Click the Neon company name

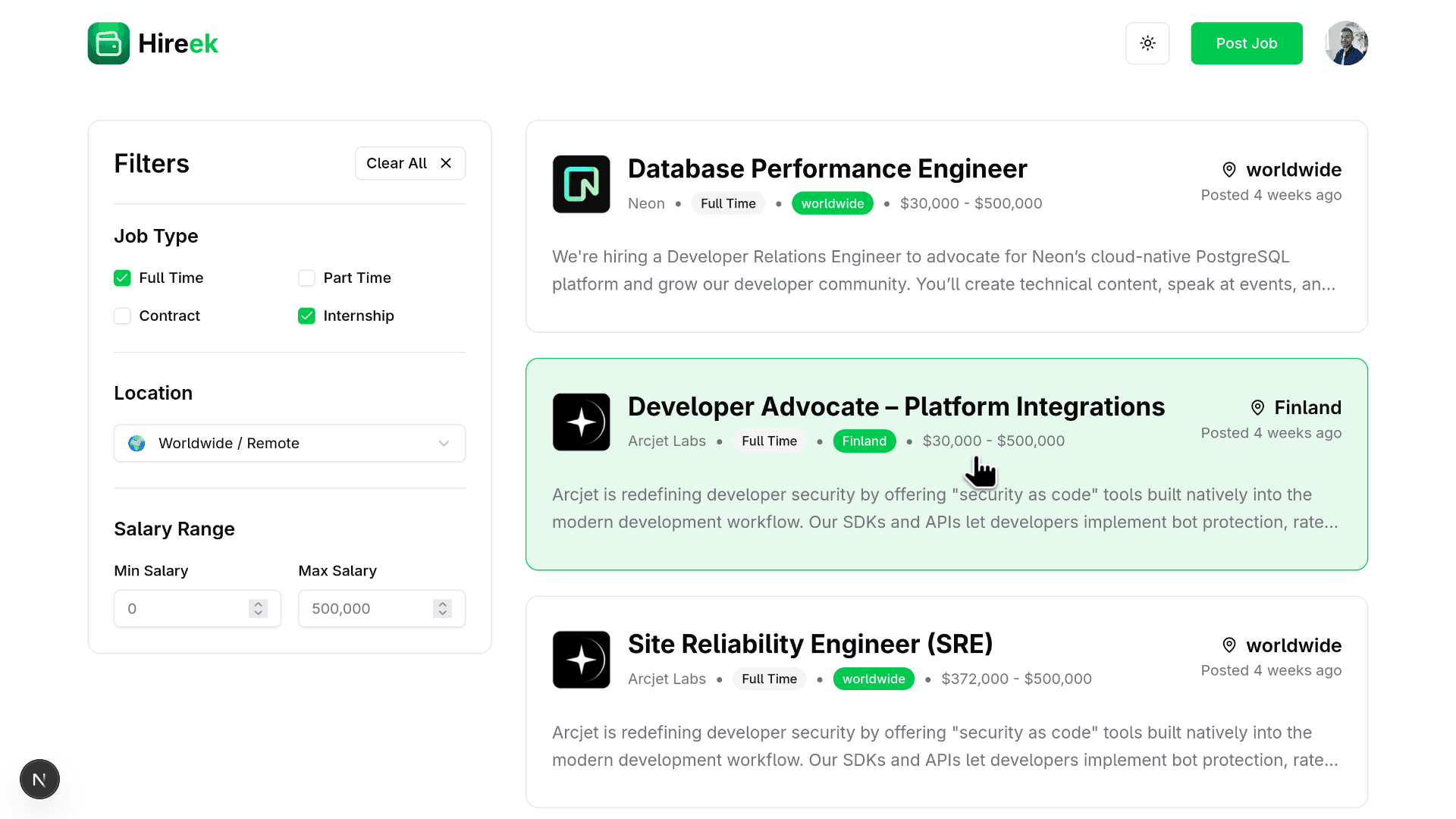(646, 203)
